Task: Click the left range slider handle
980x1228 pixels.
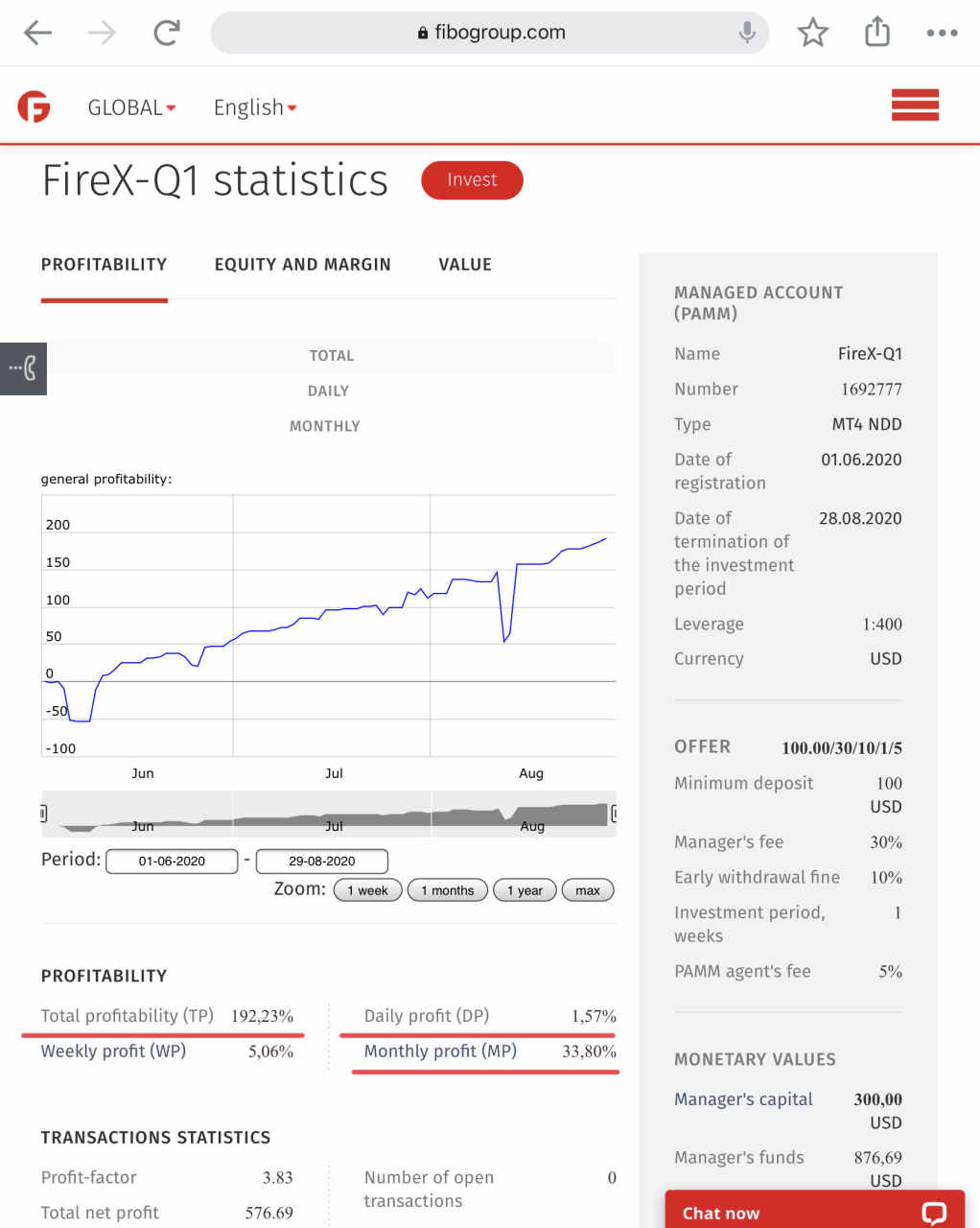Action: [43, 814]
